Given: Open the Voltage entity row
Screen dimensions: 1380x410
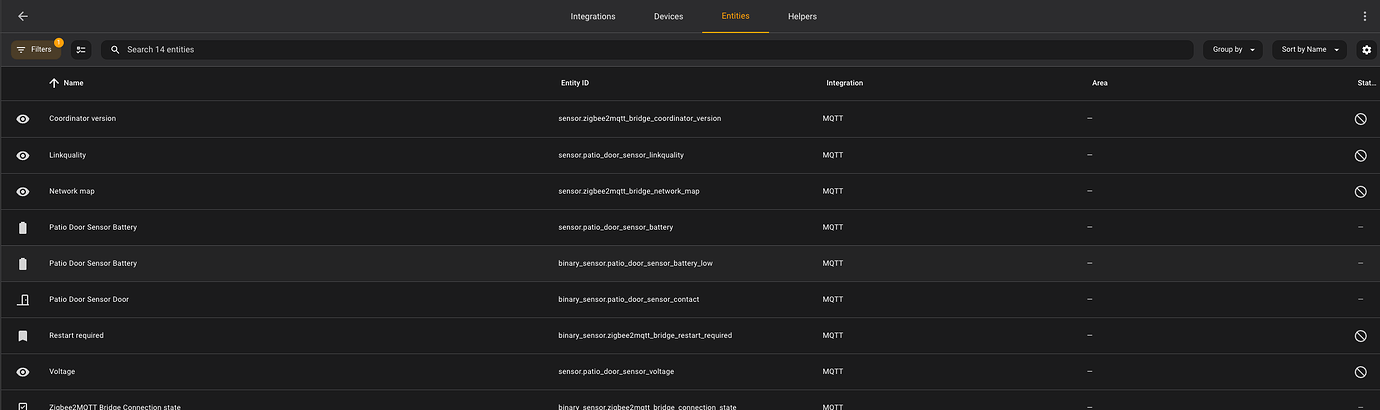Looking at the screenshot, I should click(x=690, y=371).
